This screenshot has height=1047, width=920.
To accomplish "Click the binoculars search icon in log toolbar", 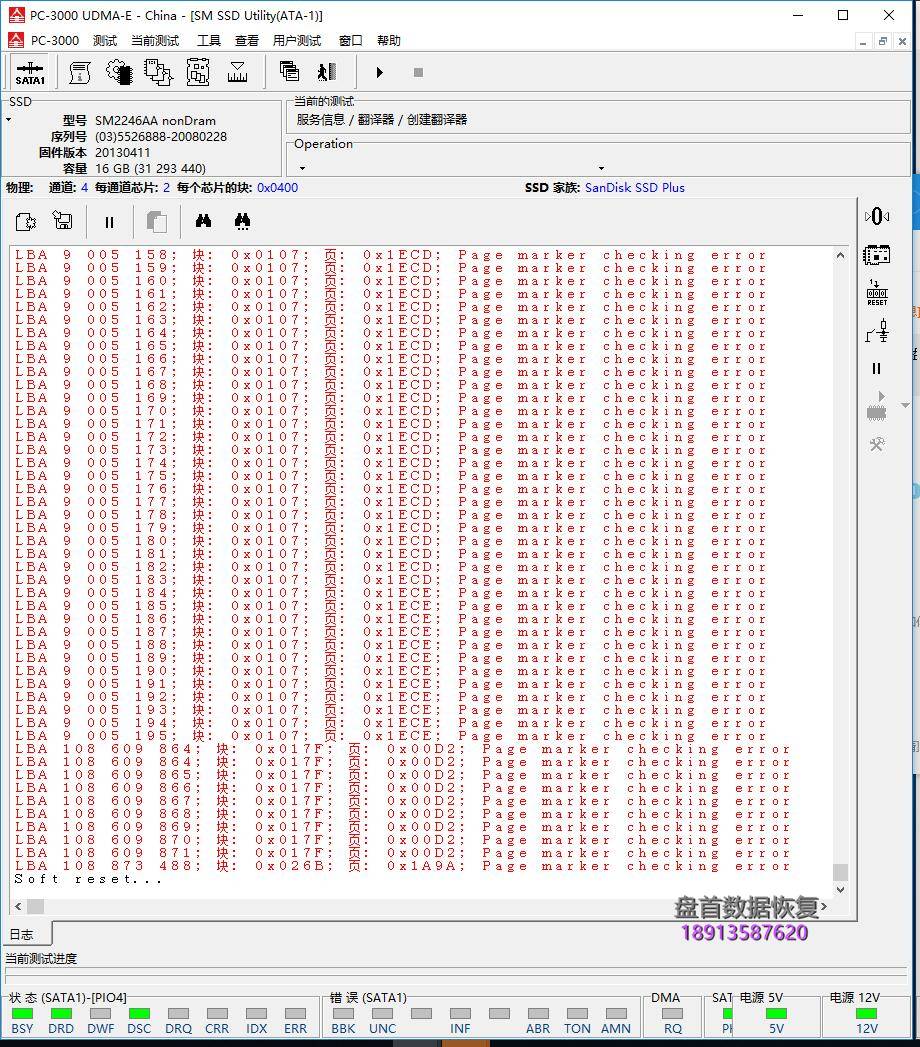I will [203, 222].
